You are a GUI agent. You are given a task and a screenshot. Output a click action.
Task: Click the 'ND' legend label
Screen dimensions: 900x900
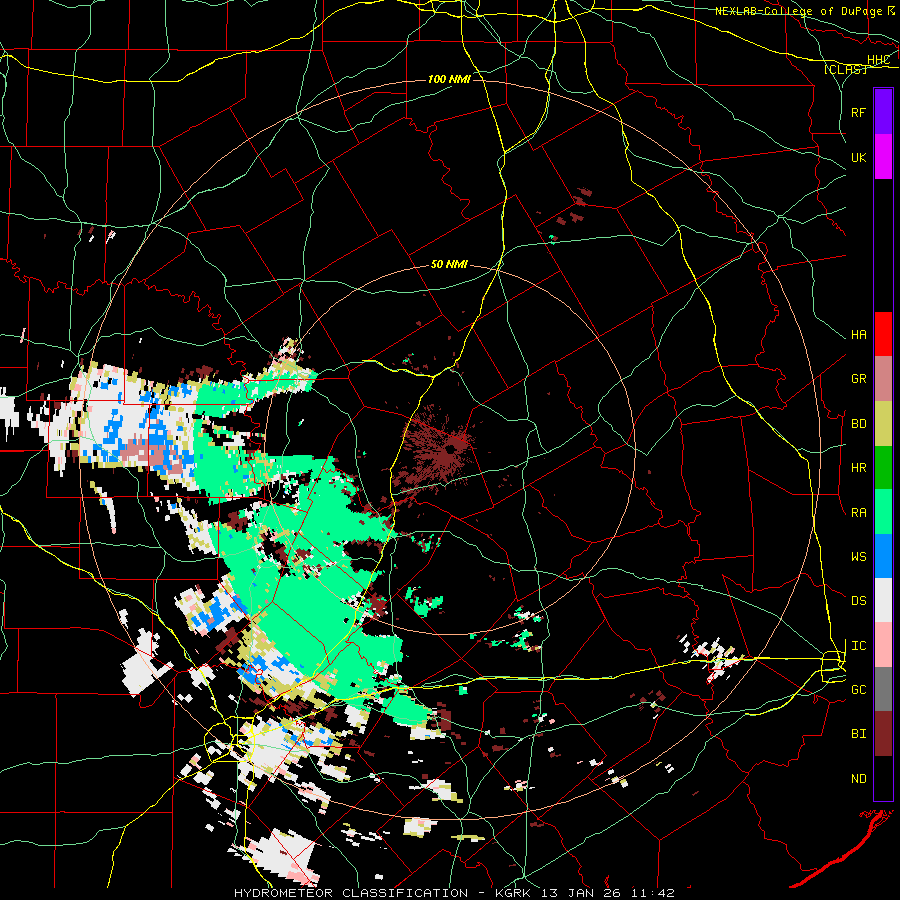click(x=858, y=779)
